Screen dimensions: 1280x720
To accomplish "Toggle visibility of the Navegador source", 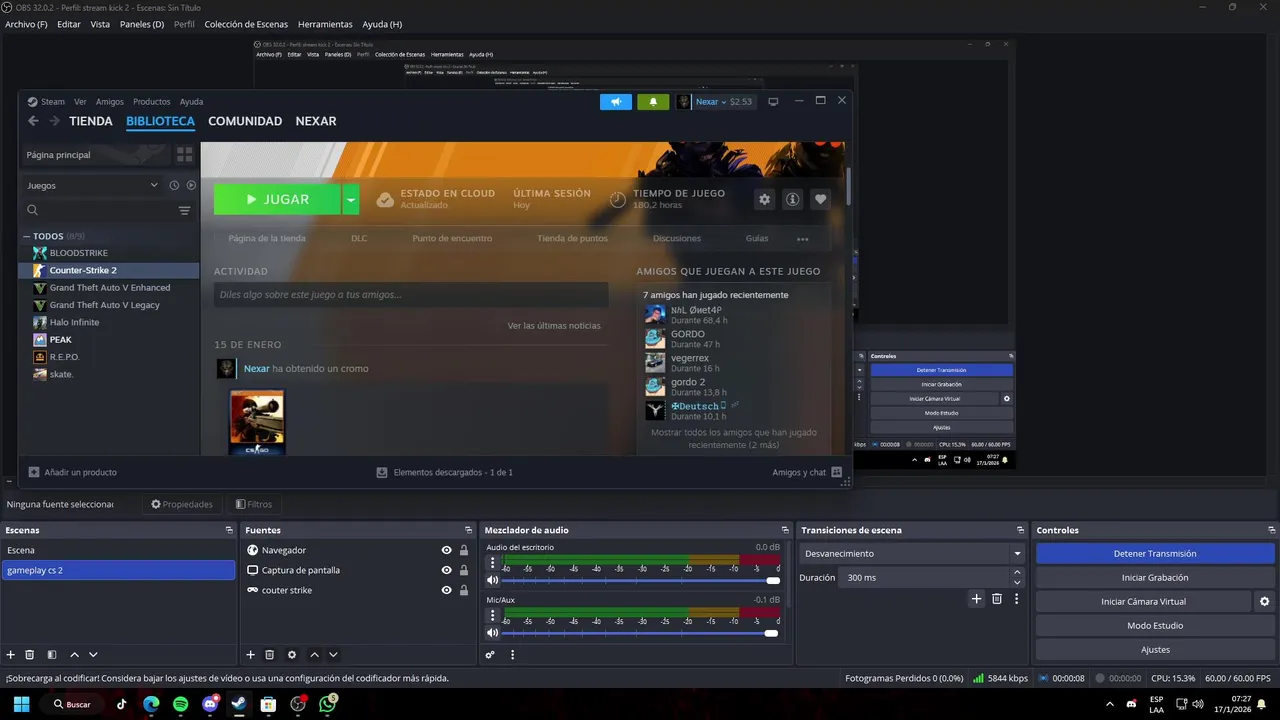I will click(x=447, y=550).
